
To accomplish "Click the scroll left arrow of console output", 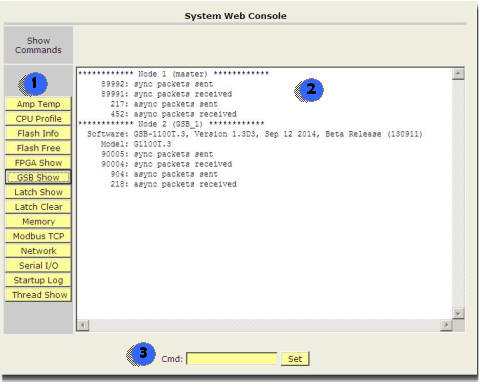I will [x=83, y=325].
